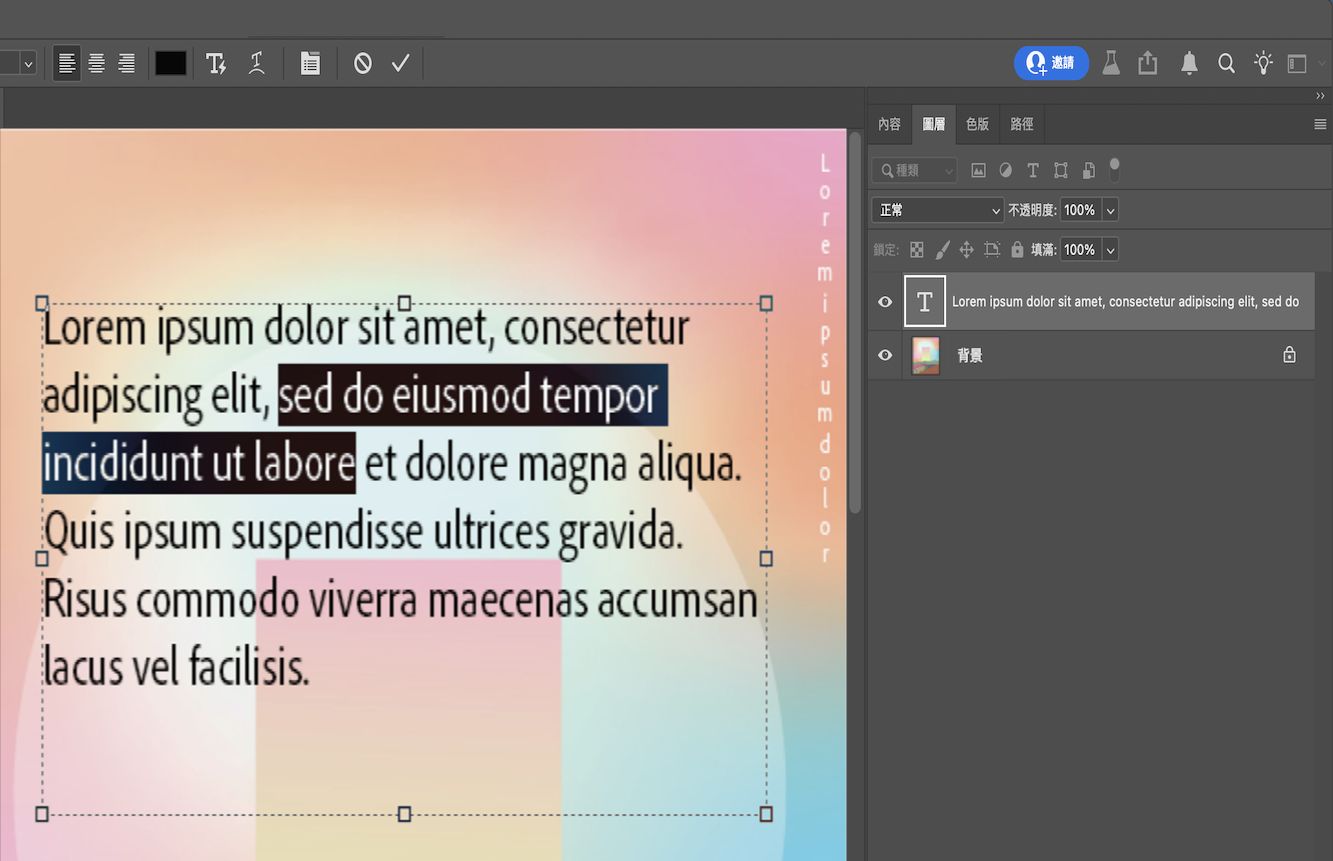Open the 種類 filter type dropdown
Screen dimensions: 1333x861
(914, 171)
